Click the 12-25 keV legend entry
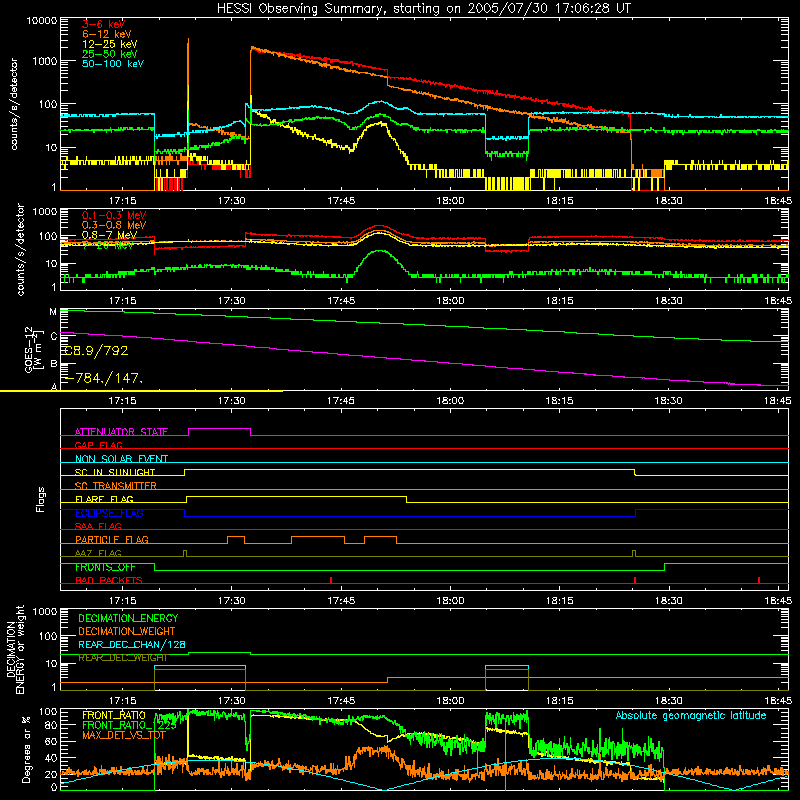 point(109,44)
